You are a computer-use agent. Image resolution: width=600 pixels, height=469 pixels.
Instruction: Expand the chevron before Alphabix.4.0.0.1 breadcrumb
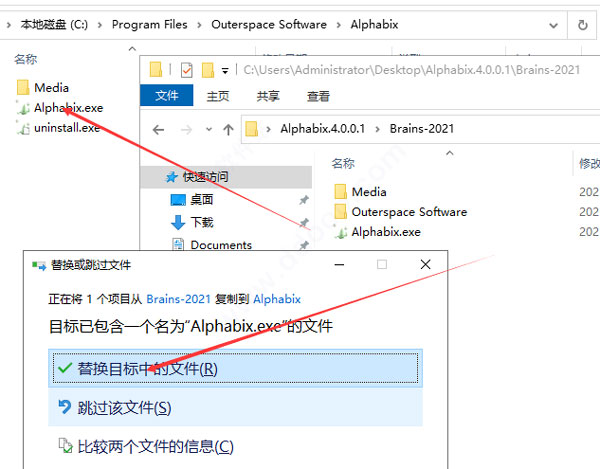coord(269,129)
